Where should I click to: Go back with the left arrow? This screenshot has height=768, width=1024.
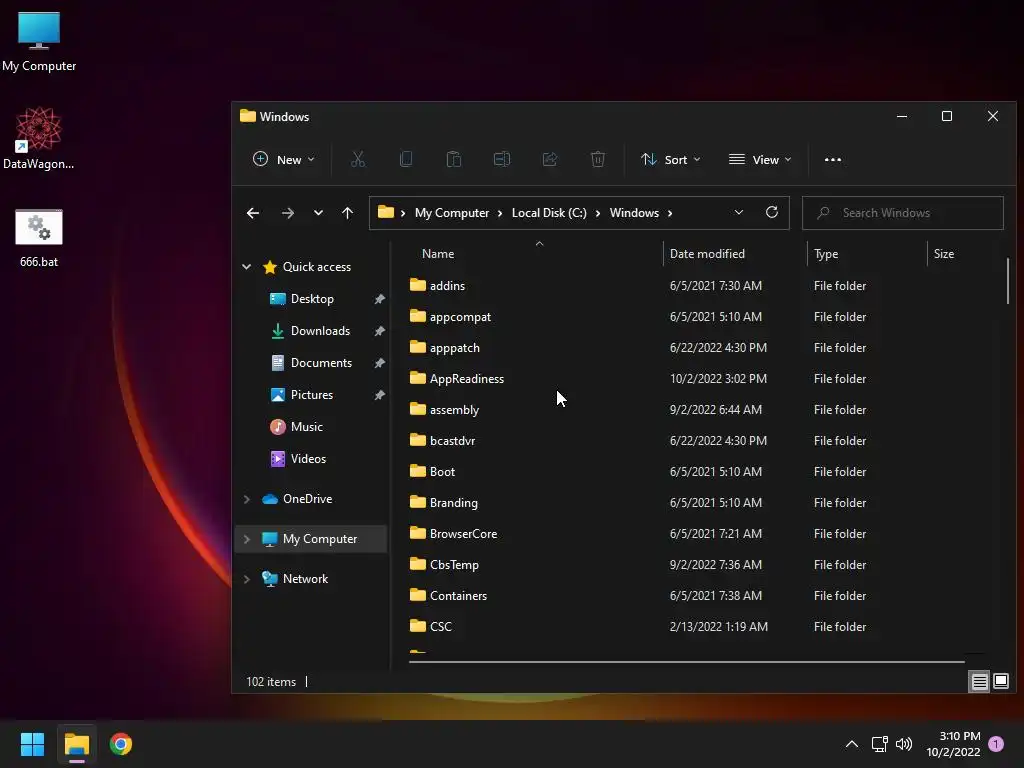(253, 213)
